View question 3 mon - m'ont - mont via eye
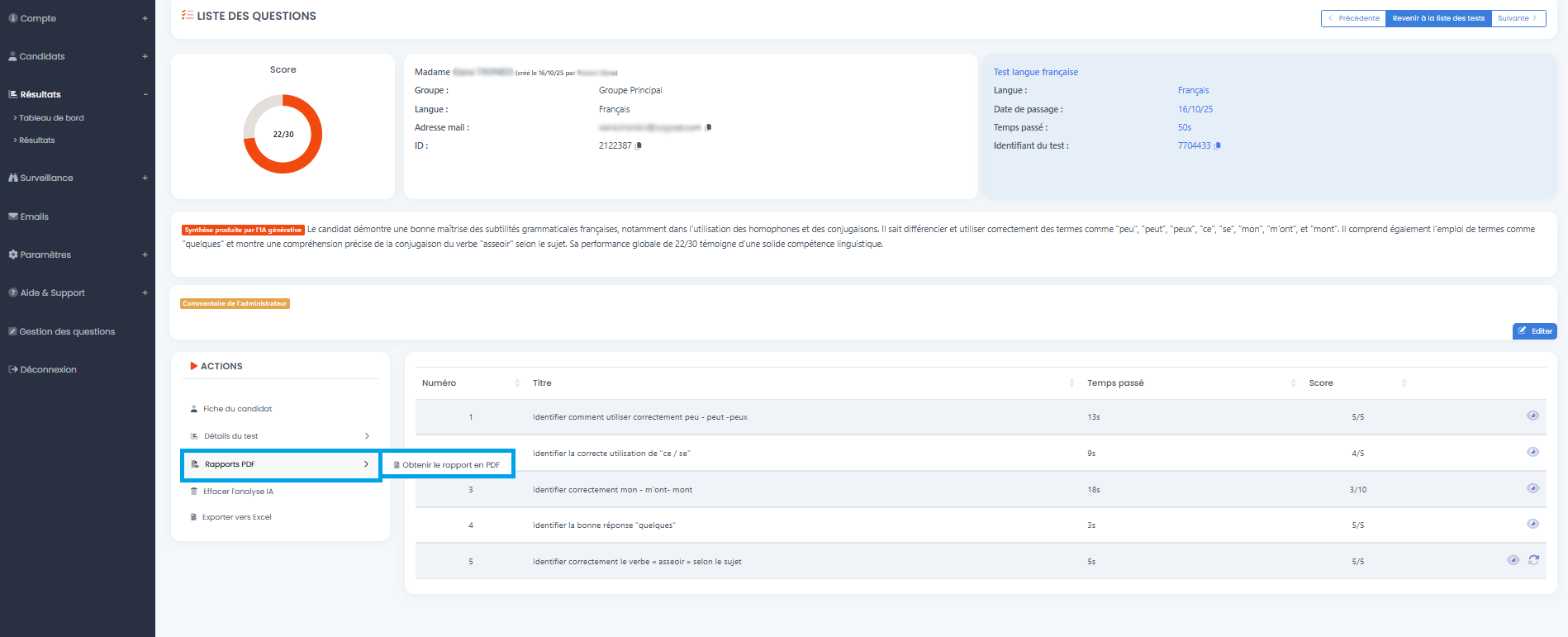Image resolution: width=1568 pixels, height=637 pixels. 1532,488
